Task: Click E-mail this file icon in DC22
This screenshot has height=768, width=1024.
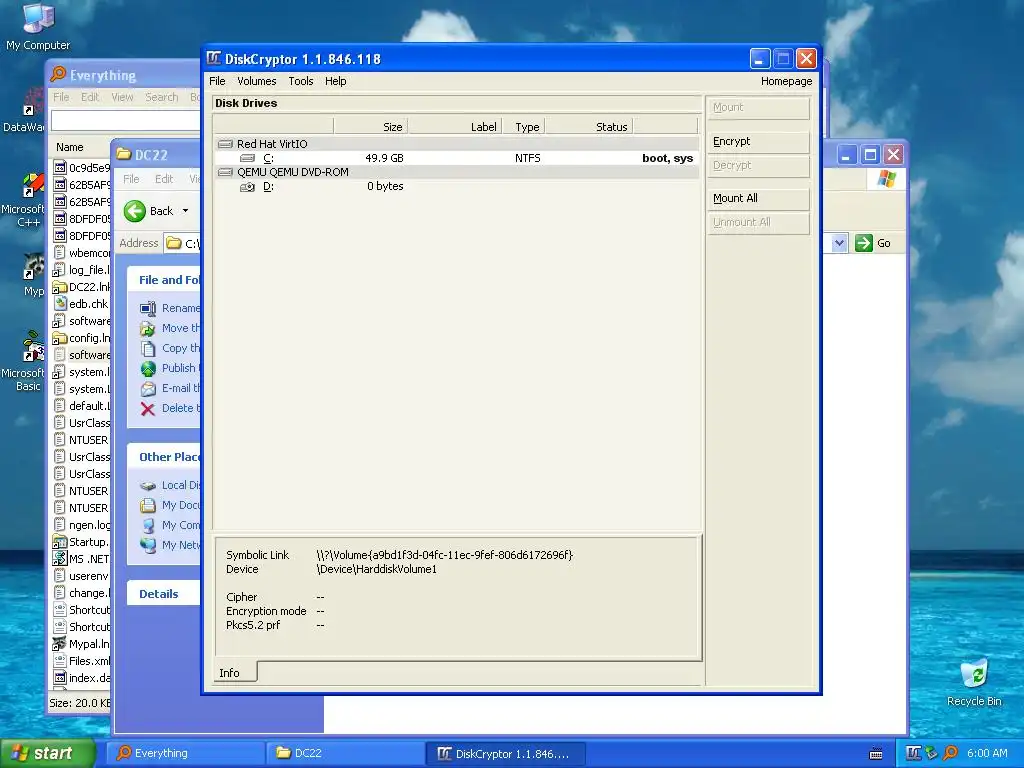Action: [148, 389]
